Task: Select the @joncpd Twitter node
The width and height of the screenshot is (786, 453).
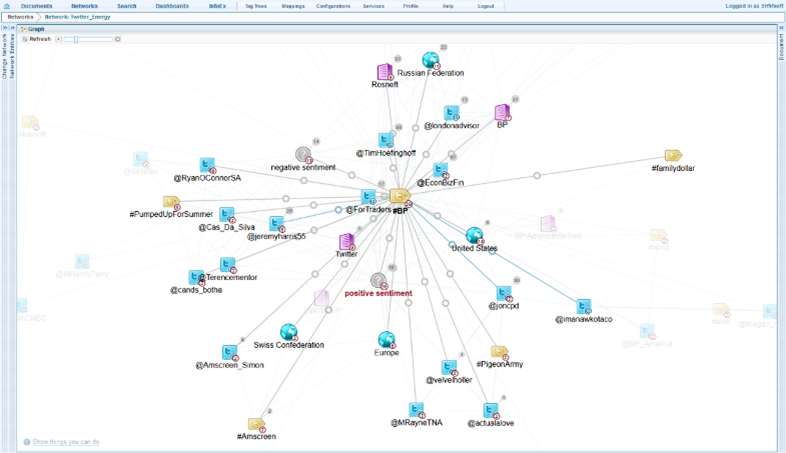Action: [504, 293]
